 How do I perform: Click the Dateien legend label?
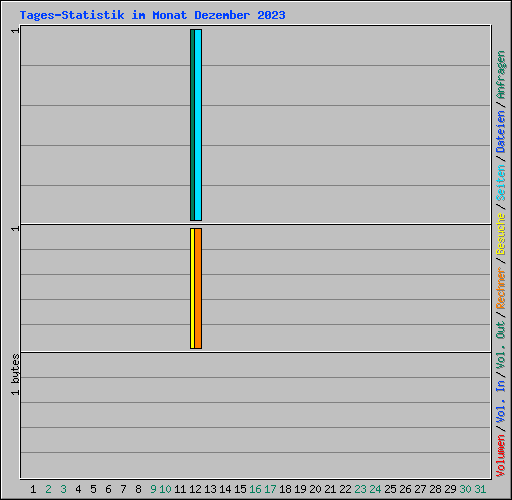[500, 132]
